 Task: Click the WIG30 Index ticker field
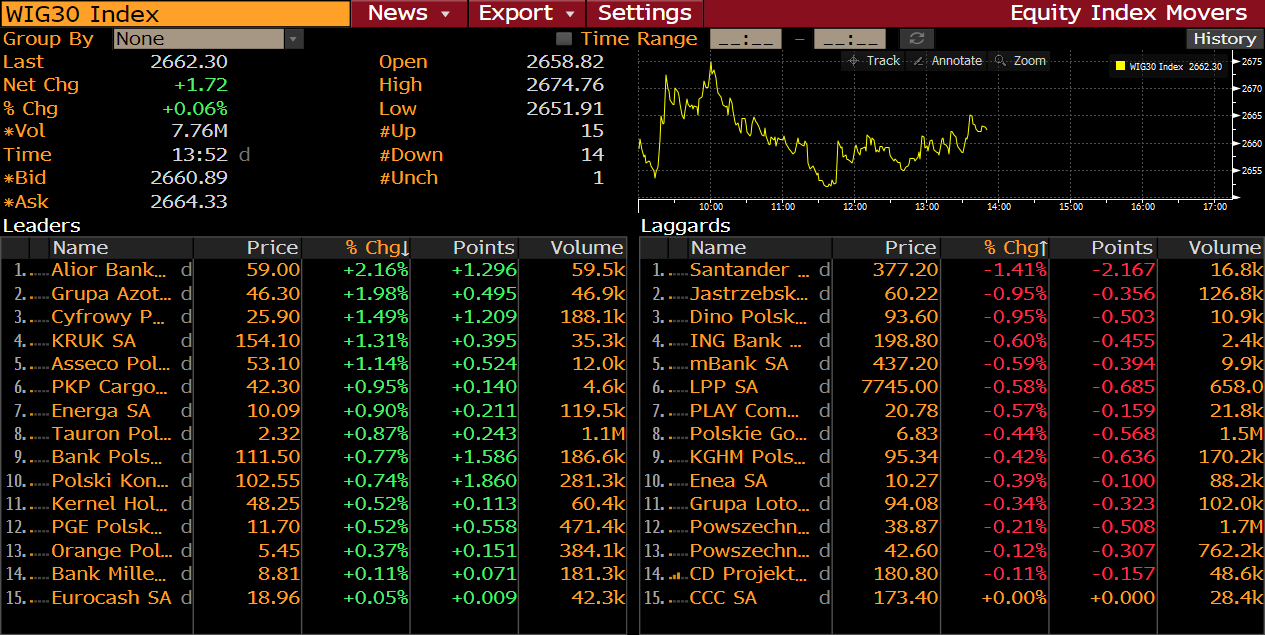(x=175, y=14)
